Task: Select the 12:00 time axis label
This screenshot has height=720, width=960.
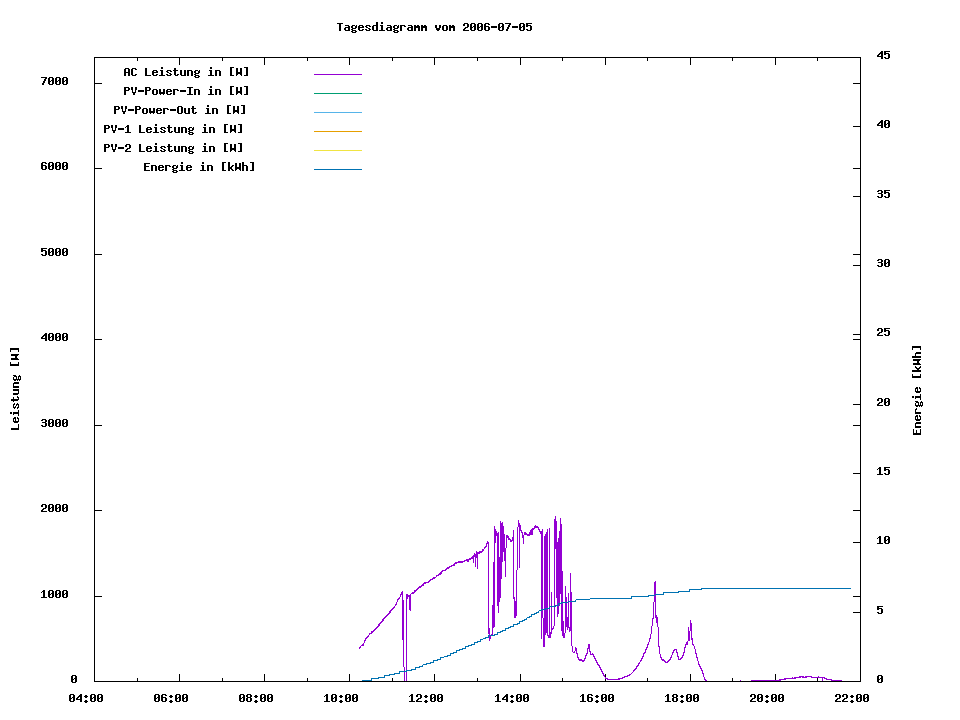Action: pyautogui.click(x=427, y=698)
